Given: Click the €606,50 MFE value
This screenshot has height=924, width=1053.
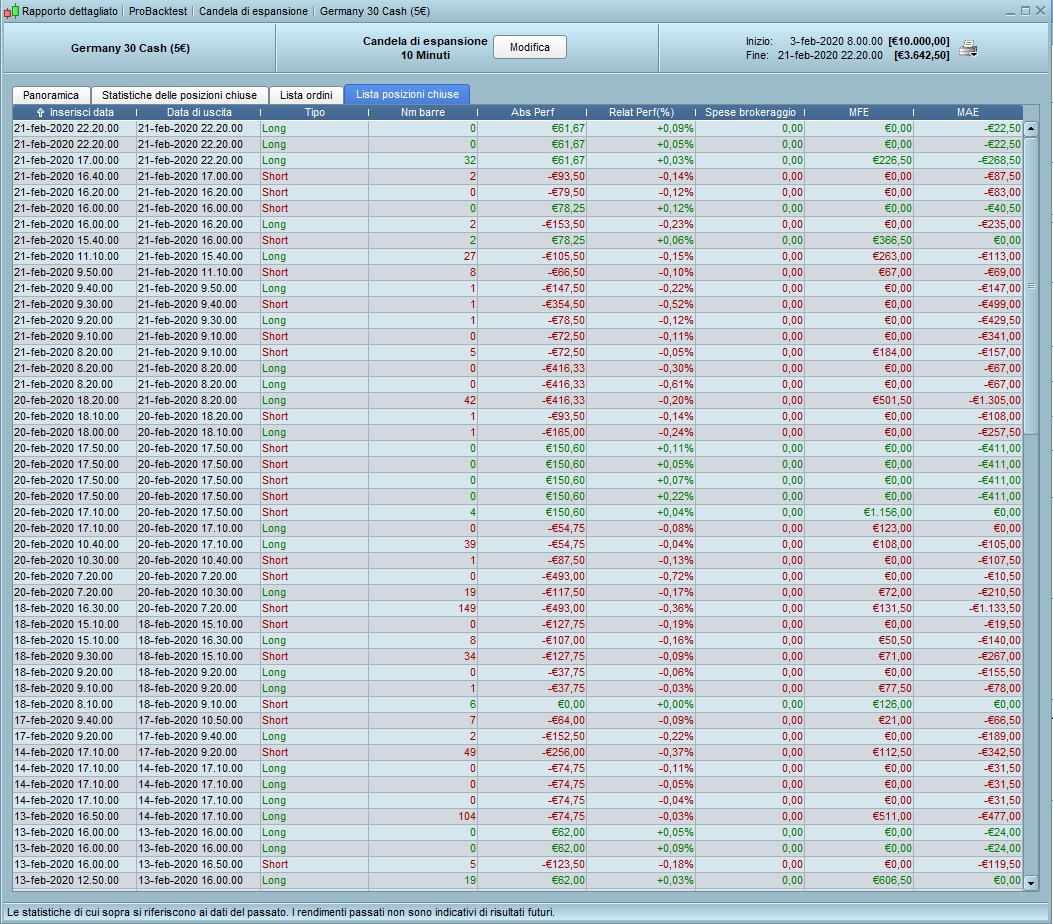Looking at the screenshot, I should pos(891,880).
